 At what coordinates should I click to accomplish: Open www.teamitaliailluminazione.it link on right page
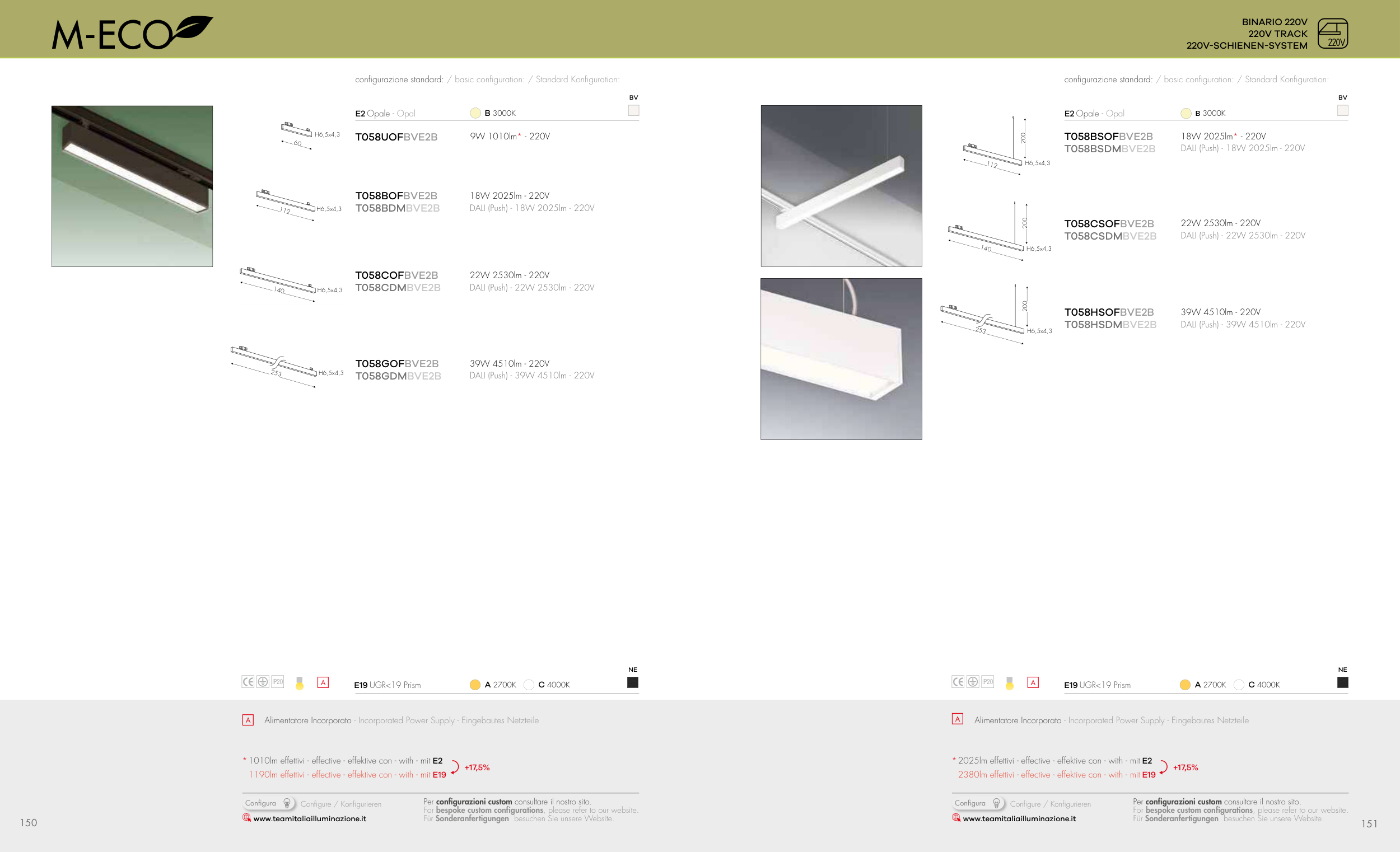[1019, 818]
